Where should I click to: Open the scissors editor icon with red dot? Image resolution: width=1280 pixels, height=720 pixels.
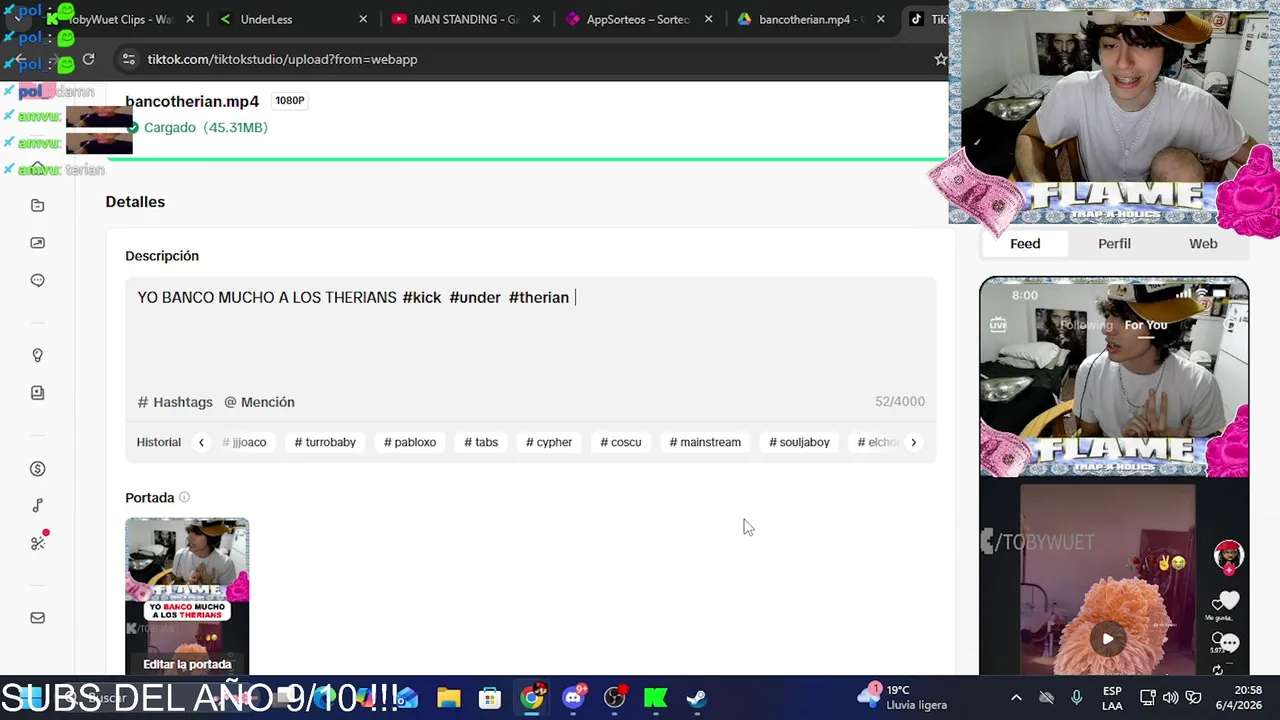click(x=38, y=543)
